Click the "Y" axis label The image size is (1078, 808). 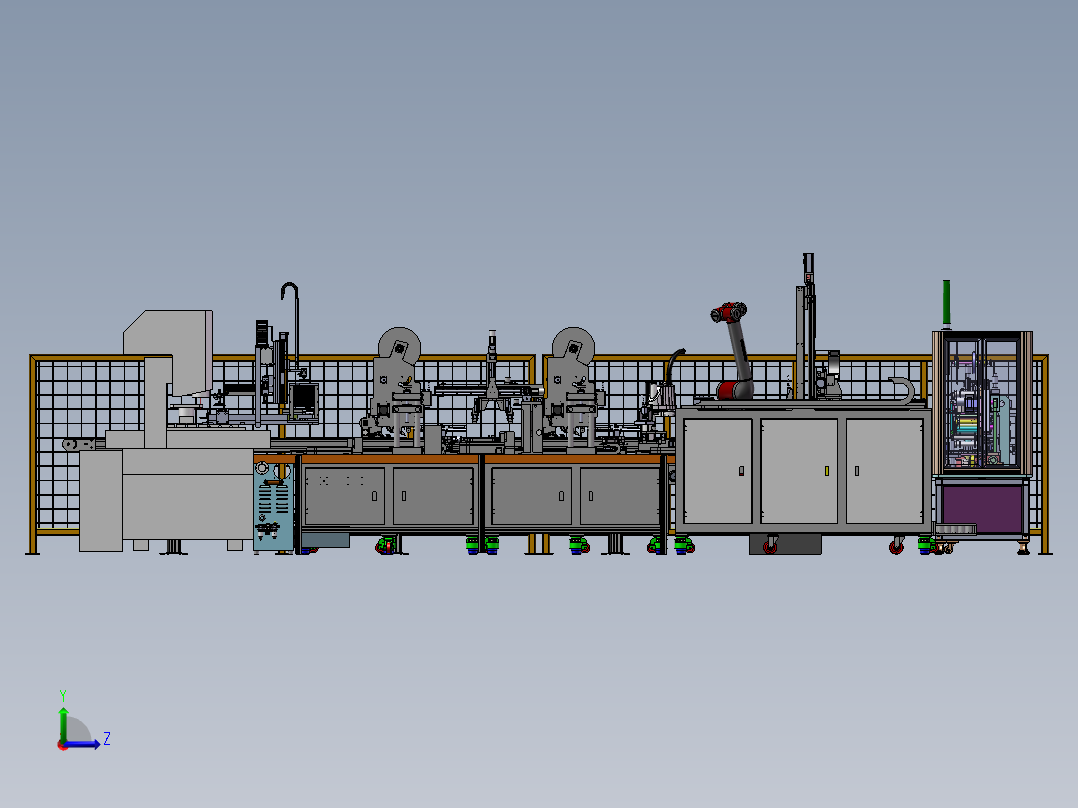[63, 695]
